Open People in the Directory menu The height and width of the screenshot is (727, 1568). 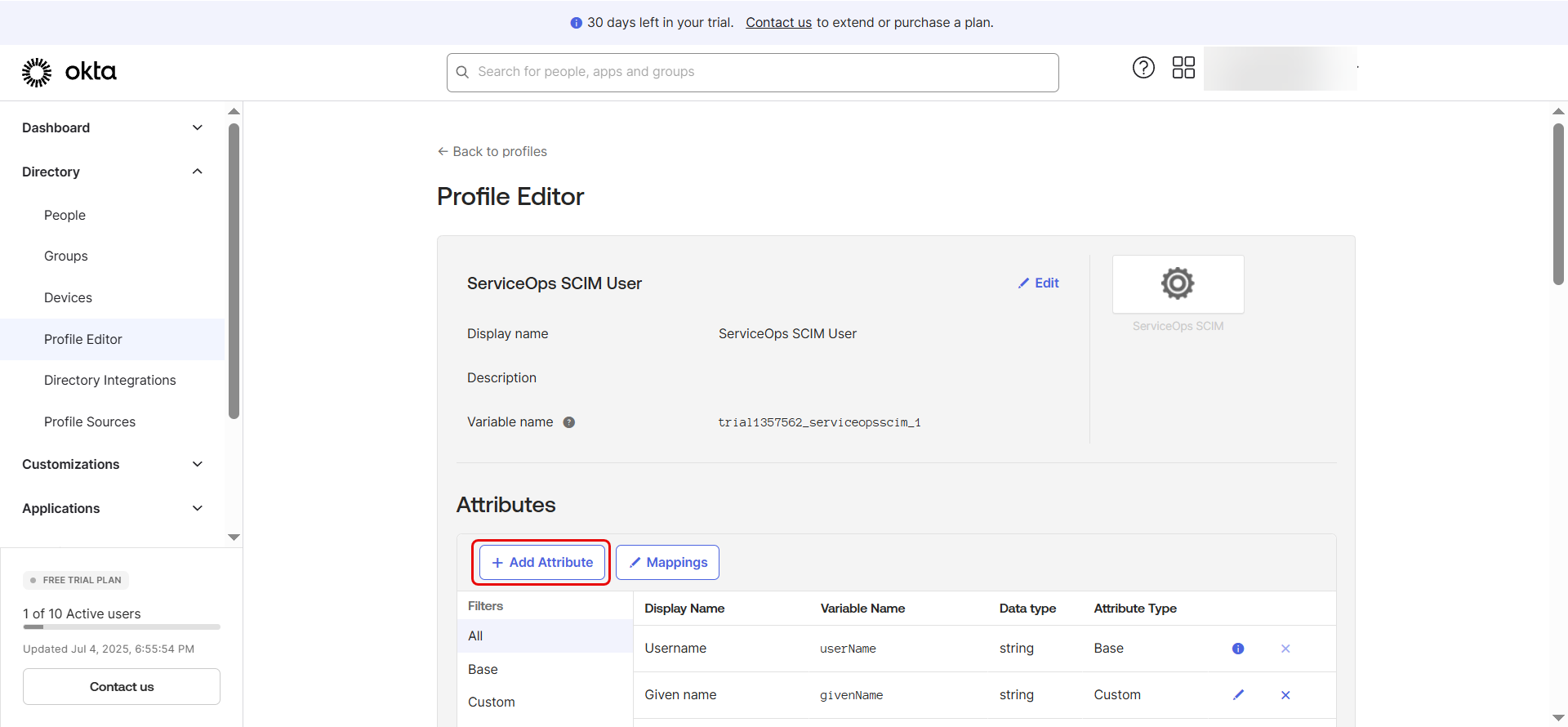(x=65, y=216)
